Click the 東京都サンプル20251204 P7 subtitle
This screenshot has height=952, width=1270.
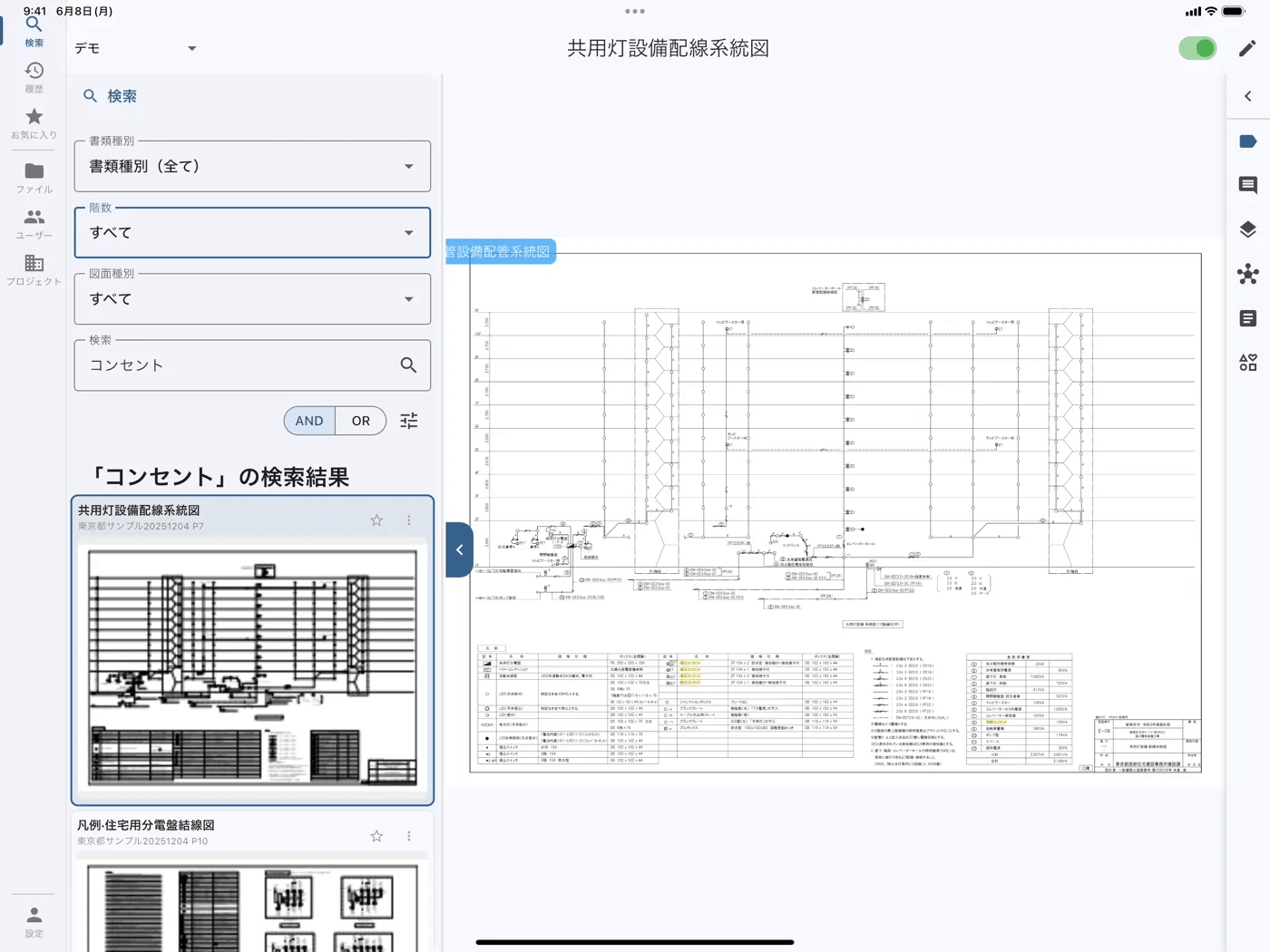pos(141,526)
